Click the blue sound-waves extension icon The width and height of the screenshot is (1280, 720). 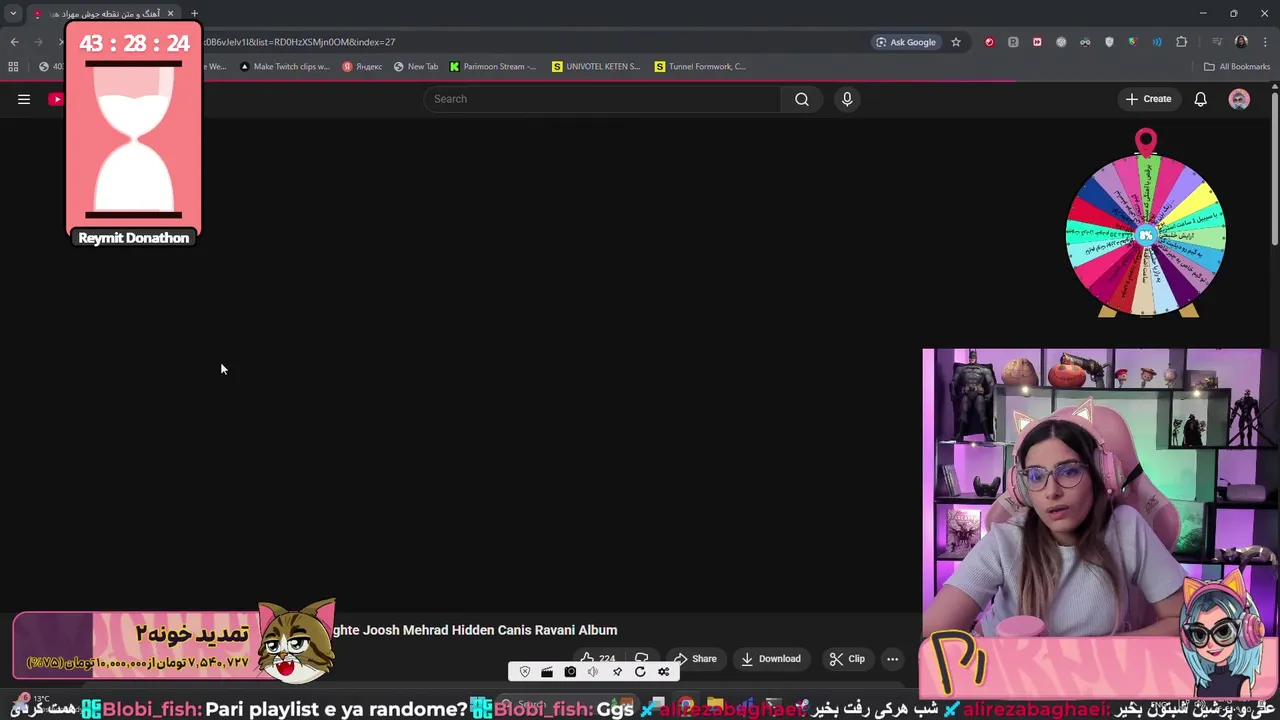pos(1157,42)
